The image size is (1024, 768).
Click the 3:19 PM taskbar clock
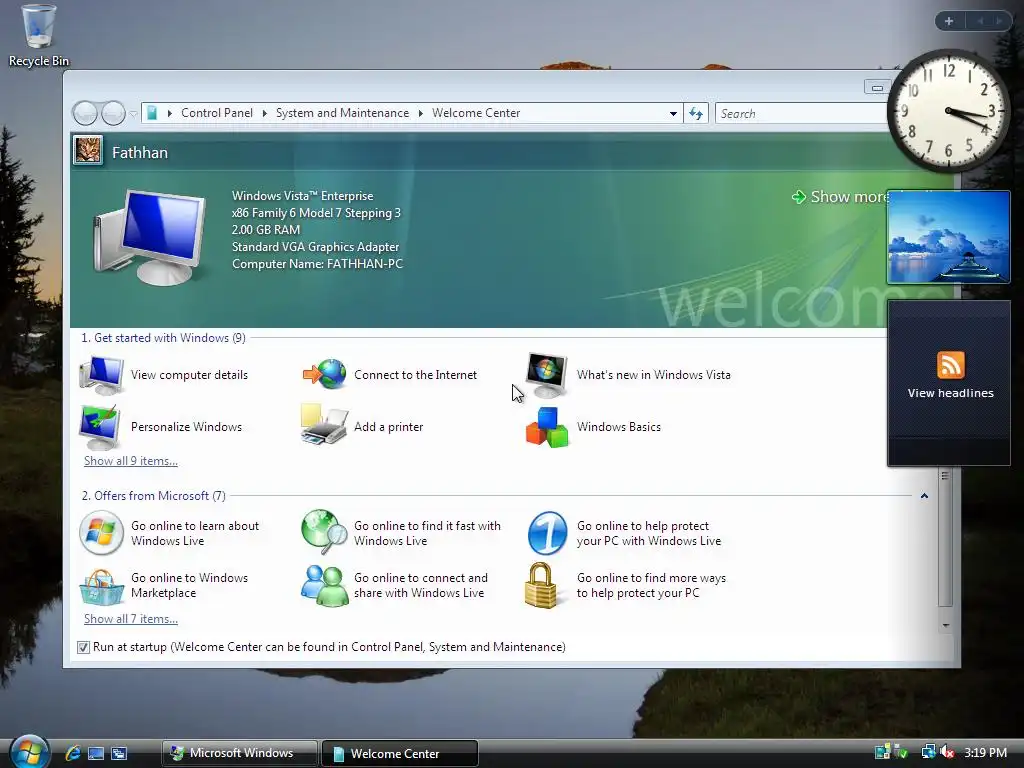tap(985, 753)
